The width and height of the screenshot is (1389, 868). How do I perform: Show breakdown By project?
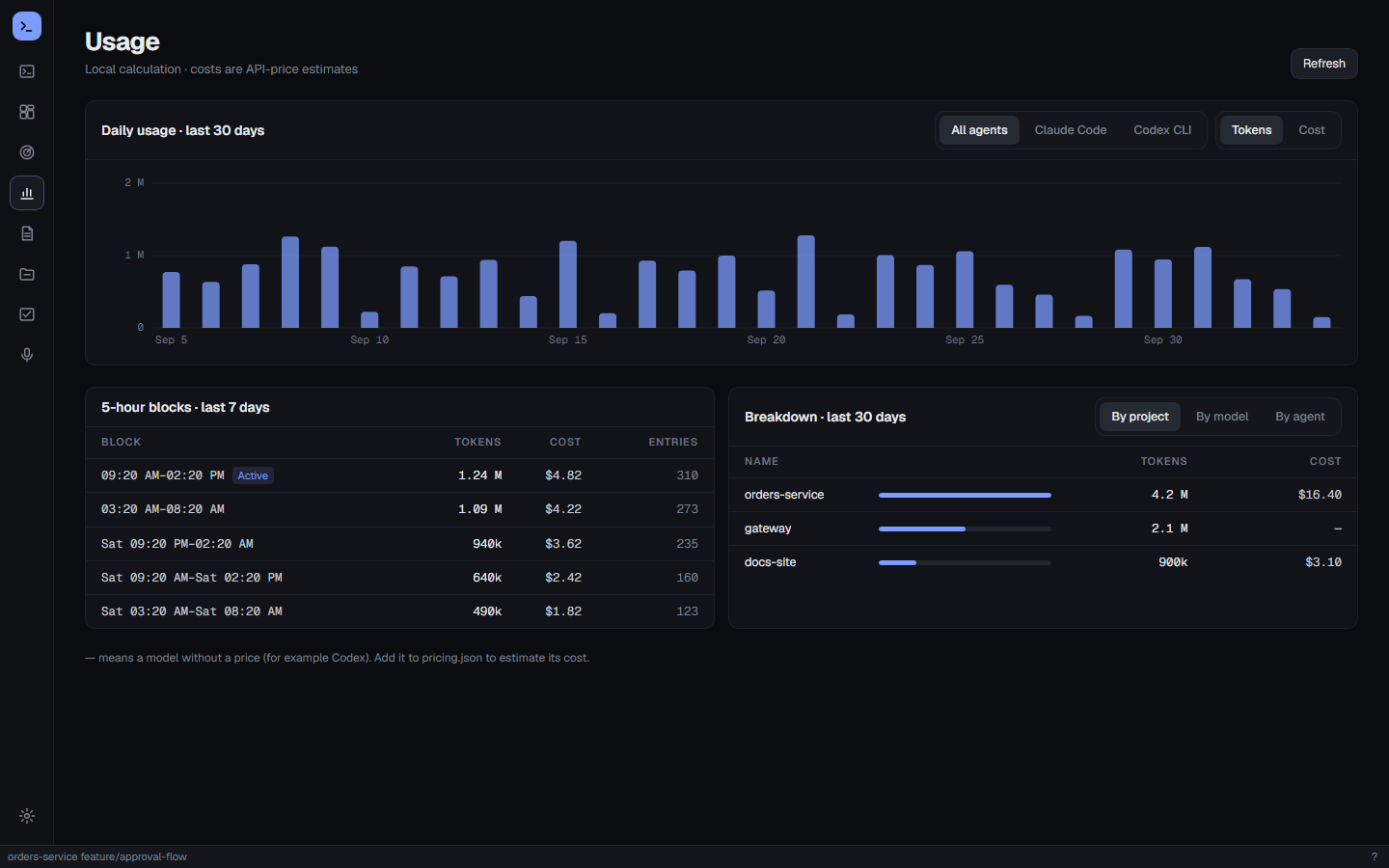pyautogui.click(x=1139, y=417)
